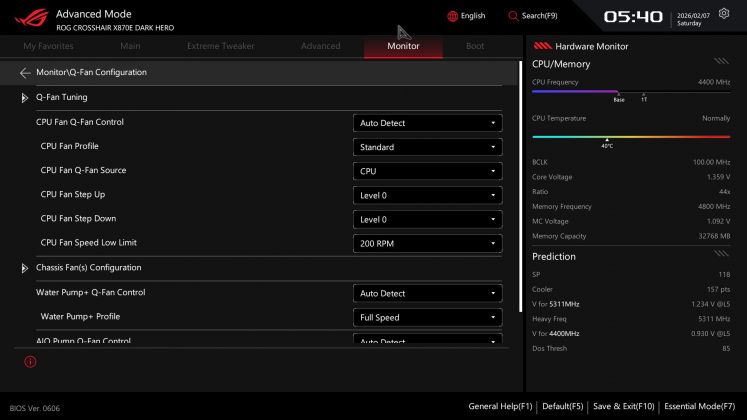Open settings via the gear icon
Viewport: 747px width, 420px height.
[x=724, y=15]
